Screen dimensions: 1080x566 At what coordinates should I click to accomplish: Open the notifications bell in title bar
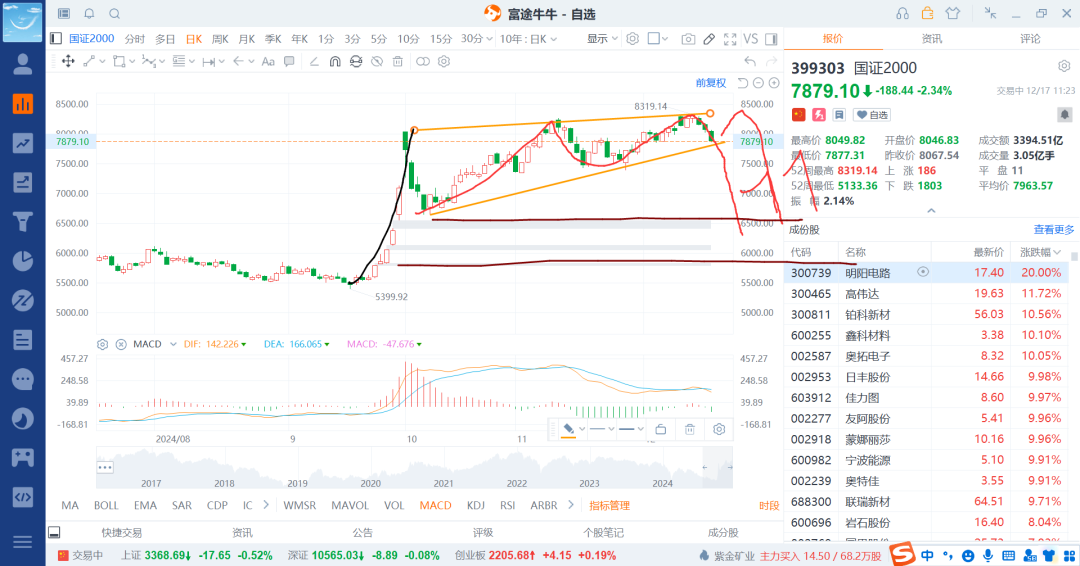(x=89, y=14)
